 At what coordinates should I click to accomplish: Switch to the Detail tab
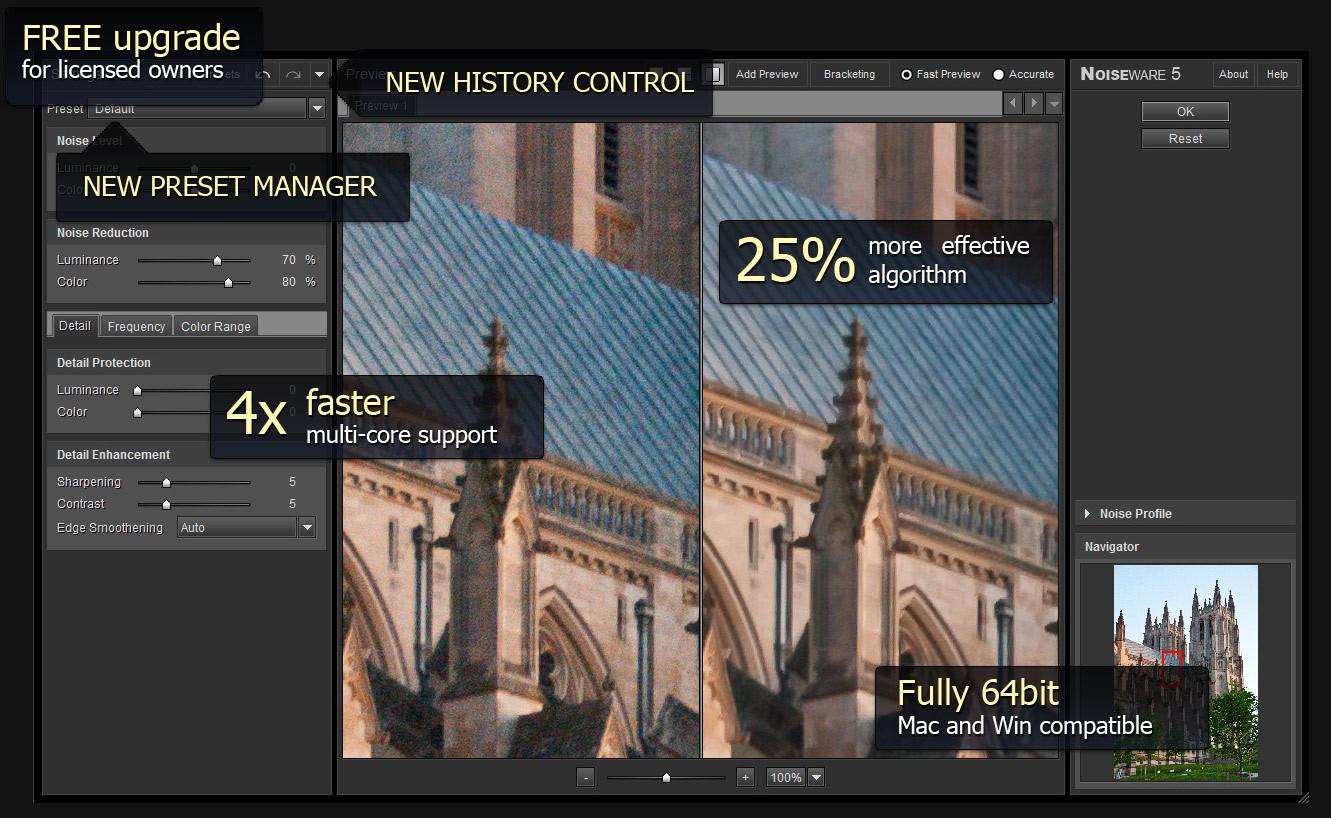[x=75, y=325]
